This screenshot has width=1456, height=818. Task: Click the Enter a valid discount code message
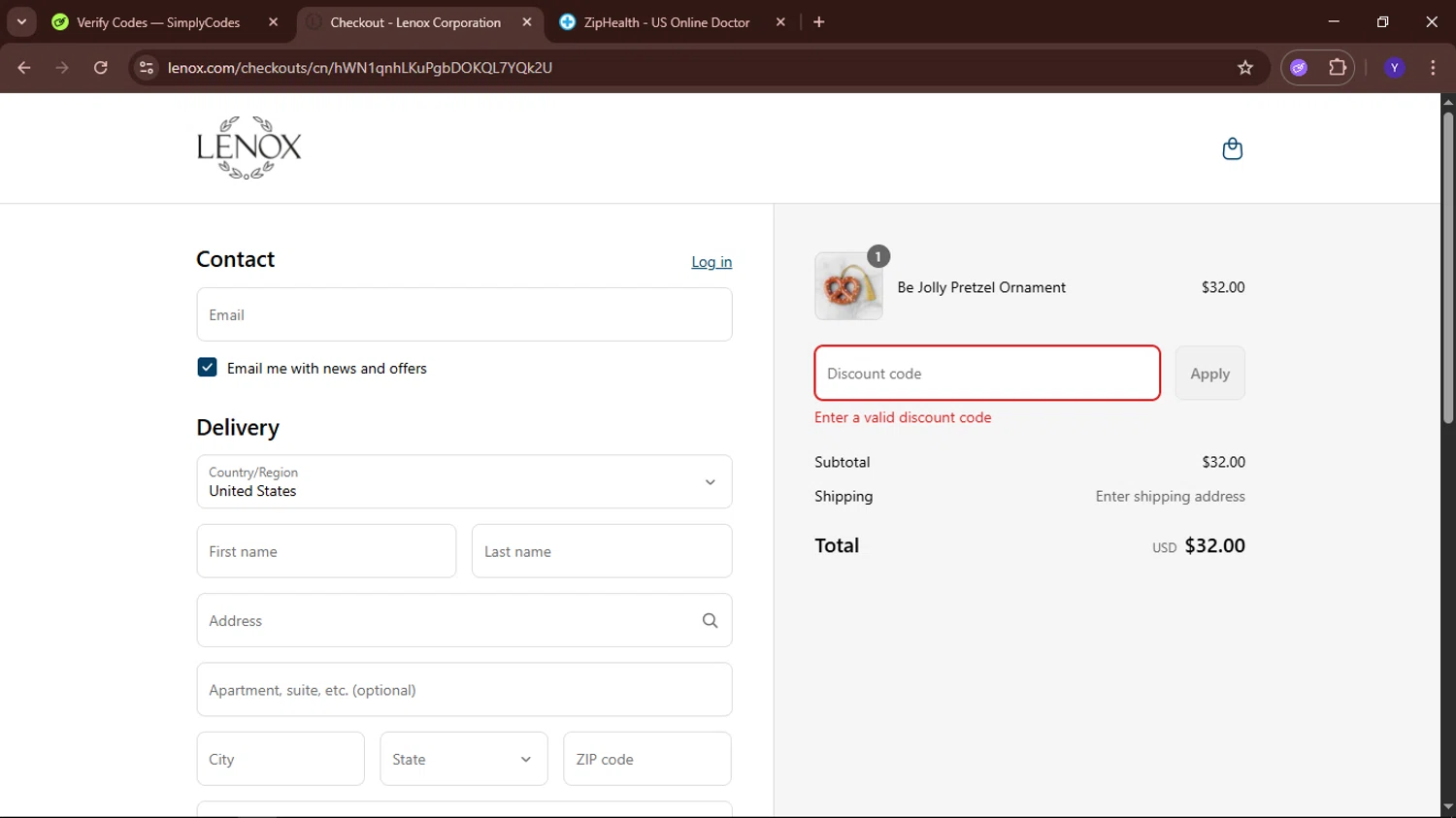[903, 417]
